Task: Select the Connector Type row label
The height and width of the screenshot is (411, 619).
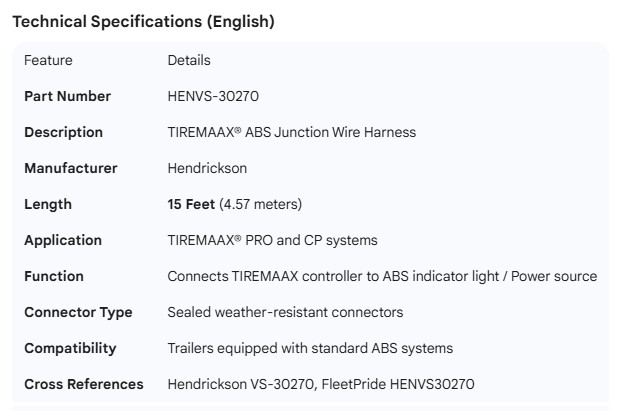Action: 78,312
